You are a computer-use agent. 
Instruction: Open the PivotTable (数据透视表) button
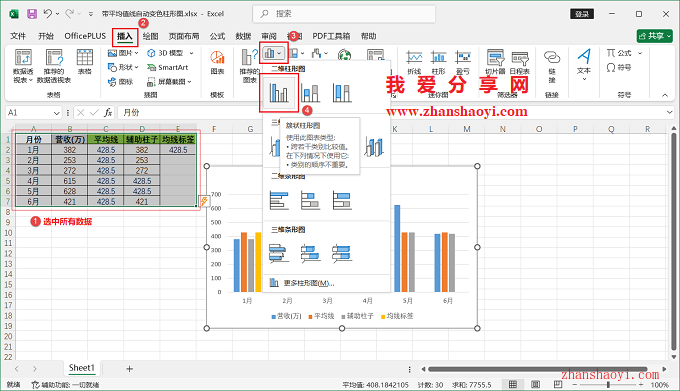click(23, 66)
